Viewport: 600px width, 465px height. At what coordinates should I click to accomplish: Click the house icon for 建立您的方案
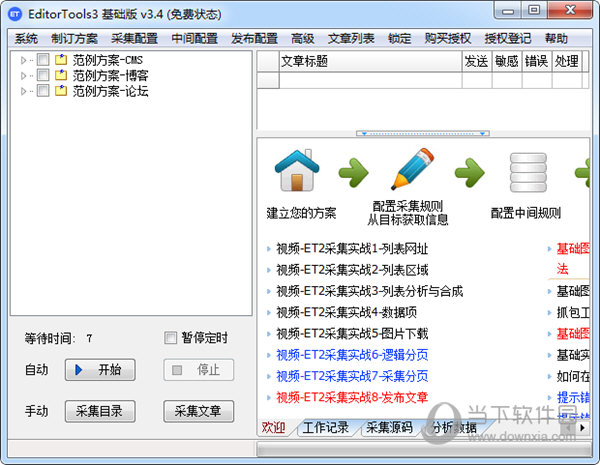(x=297, y=171)
